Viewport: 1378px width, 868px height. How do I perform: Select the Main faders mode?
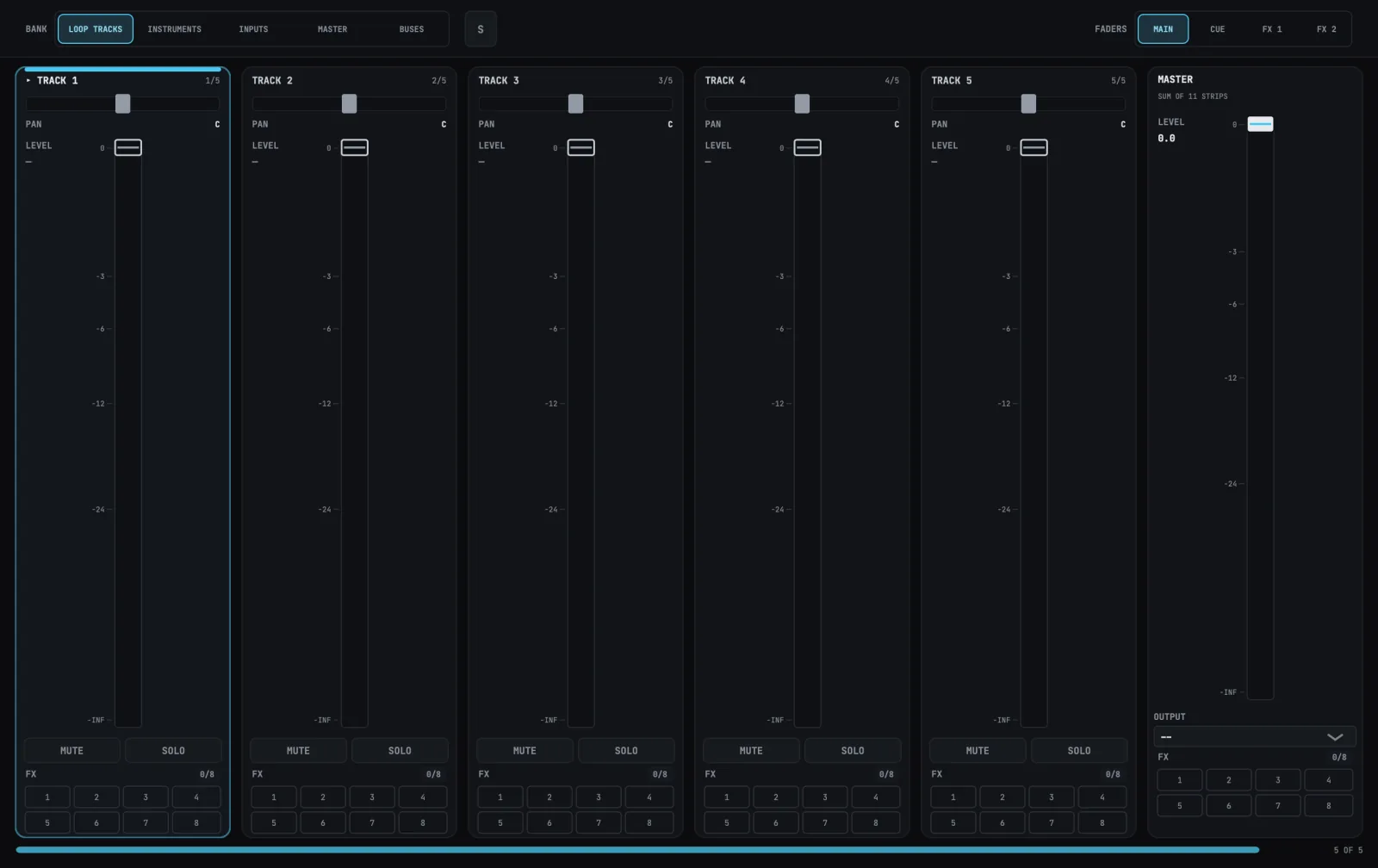tap(1163, 29)
